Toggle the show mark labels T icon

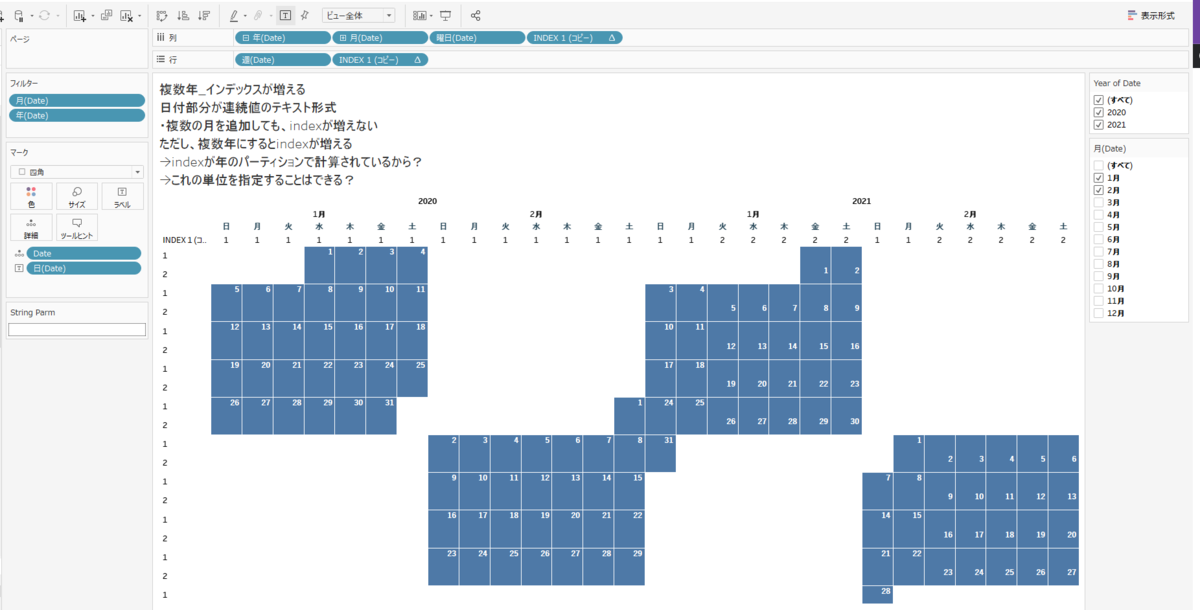click(285, 16)
